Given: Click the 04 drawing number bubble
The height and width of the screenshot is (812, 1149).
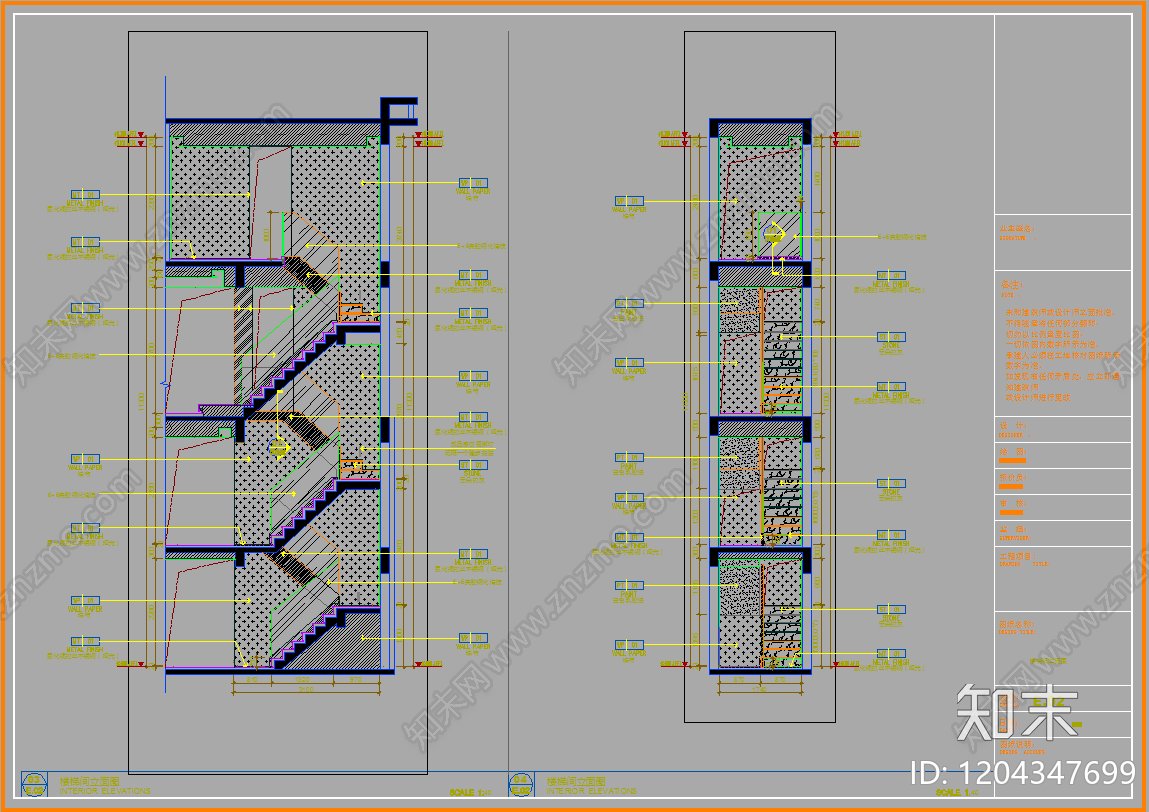Looking at the screenshot, I should [520, 784].
